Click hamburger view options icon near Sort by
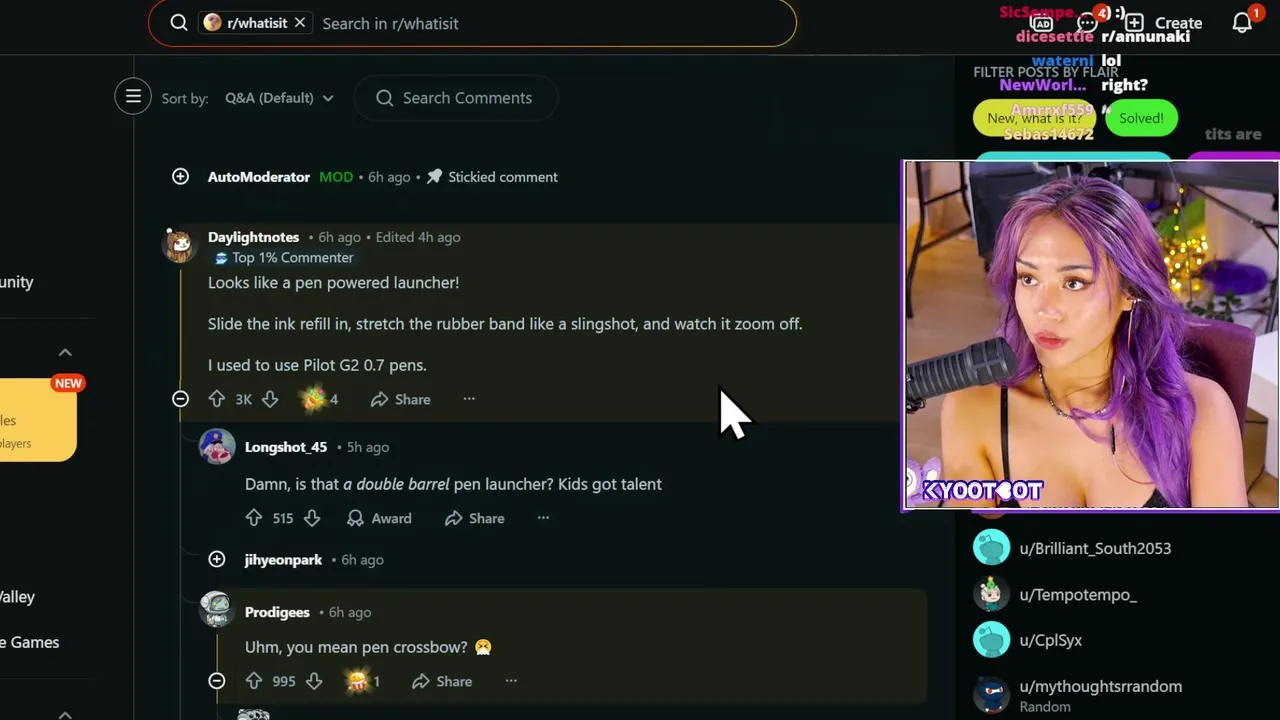This screenshot has height=720, width=1280. pyautogui.click(x=133, y=97)
